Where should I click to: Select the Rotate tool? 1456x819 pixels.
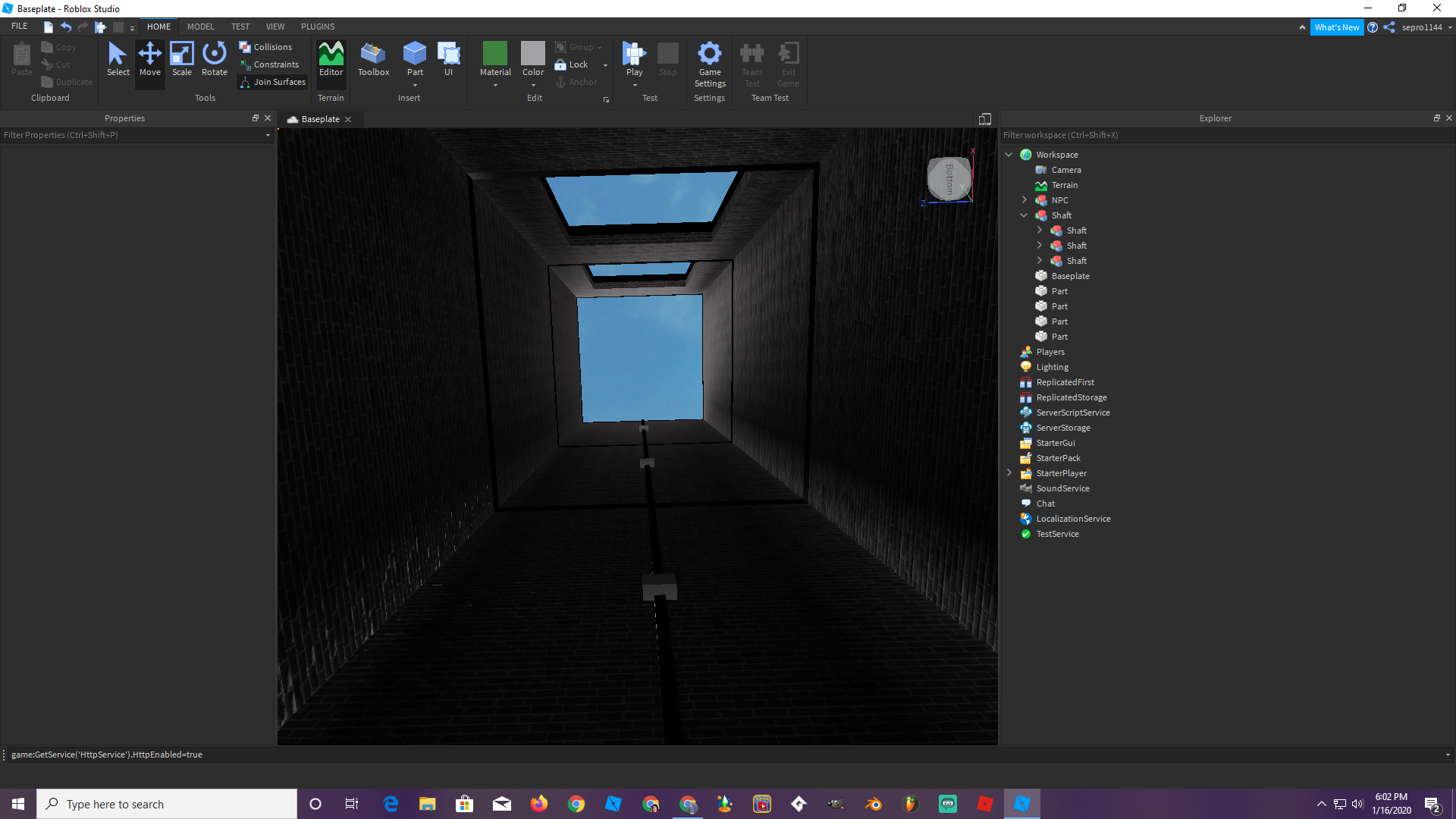(215, 59)
